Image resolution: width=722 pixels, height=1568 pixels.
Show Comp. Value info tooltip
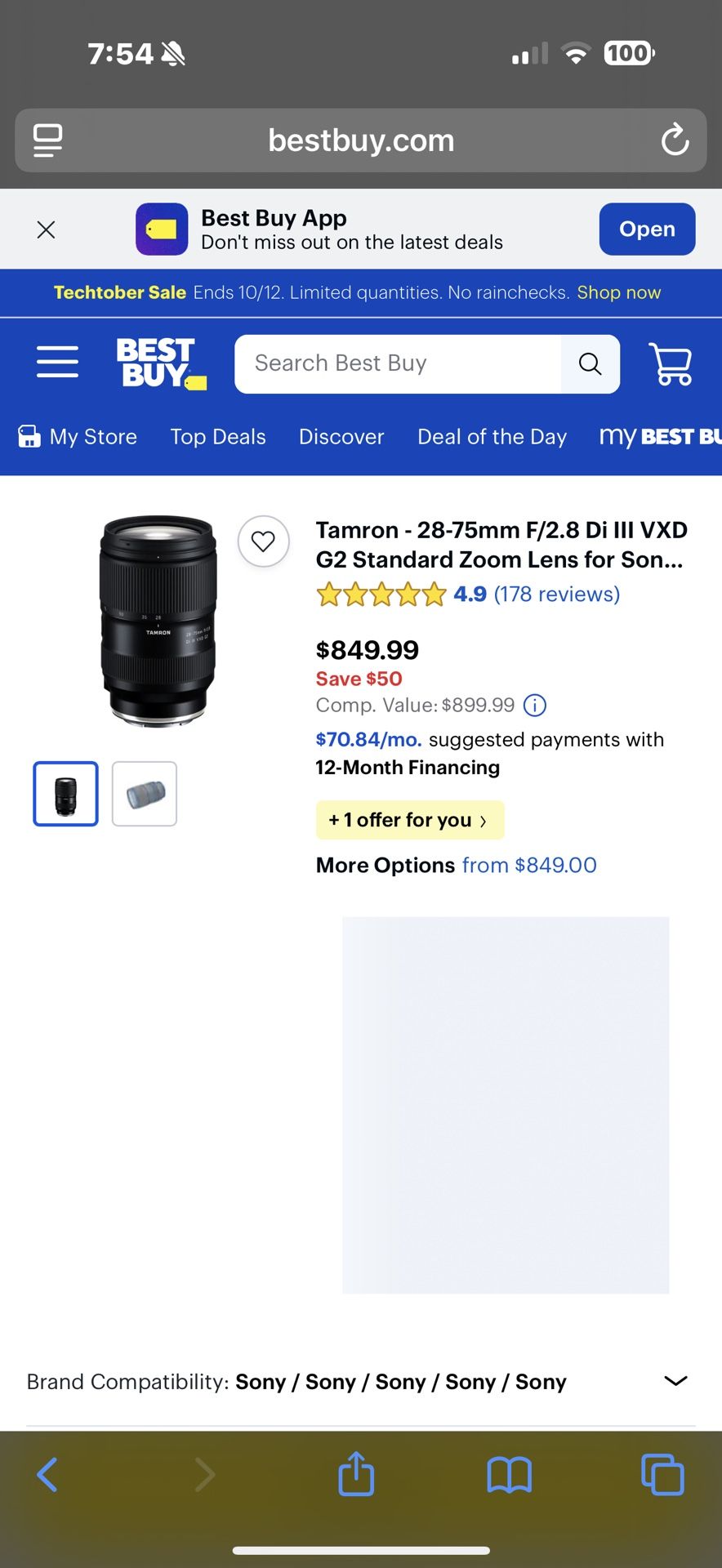coord(535,705)
